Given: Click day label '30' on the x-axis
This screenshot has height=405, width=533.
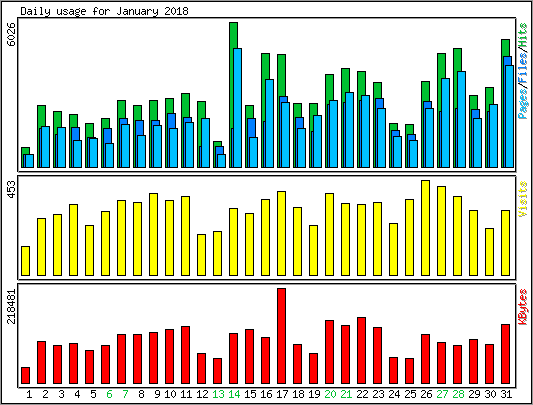Looking at the screenshot, I should tap(490, 394).
